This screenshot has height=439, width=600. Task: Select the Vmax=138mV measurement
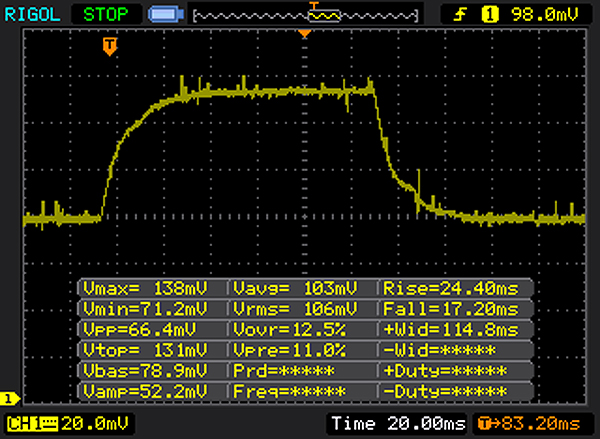pyautogui.click(x=151, y=289)
